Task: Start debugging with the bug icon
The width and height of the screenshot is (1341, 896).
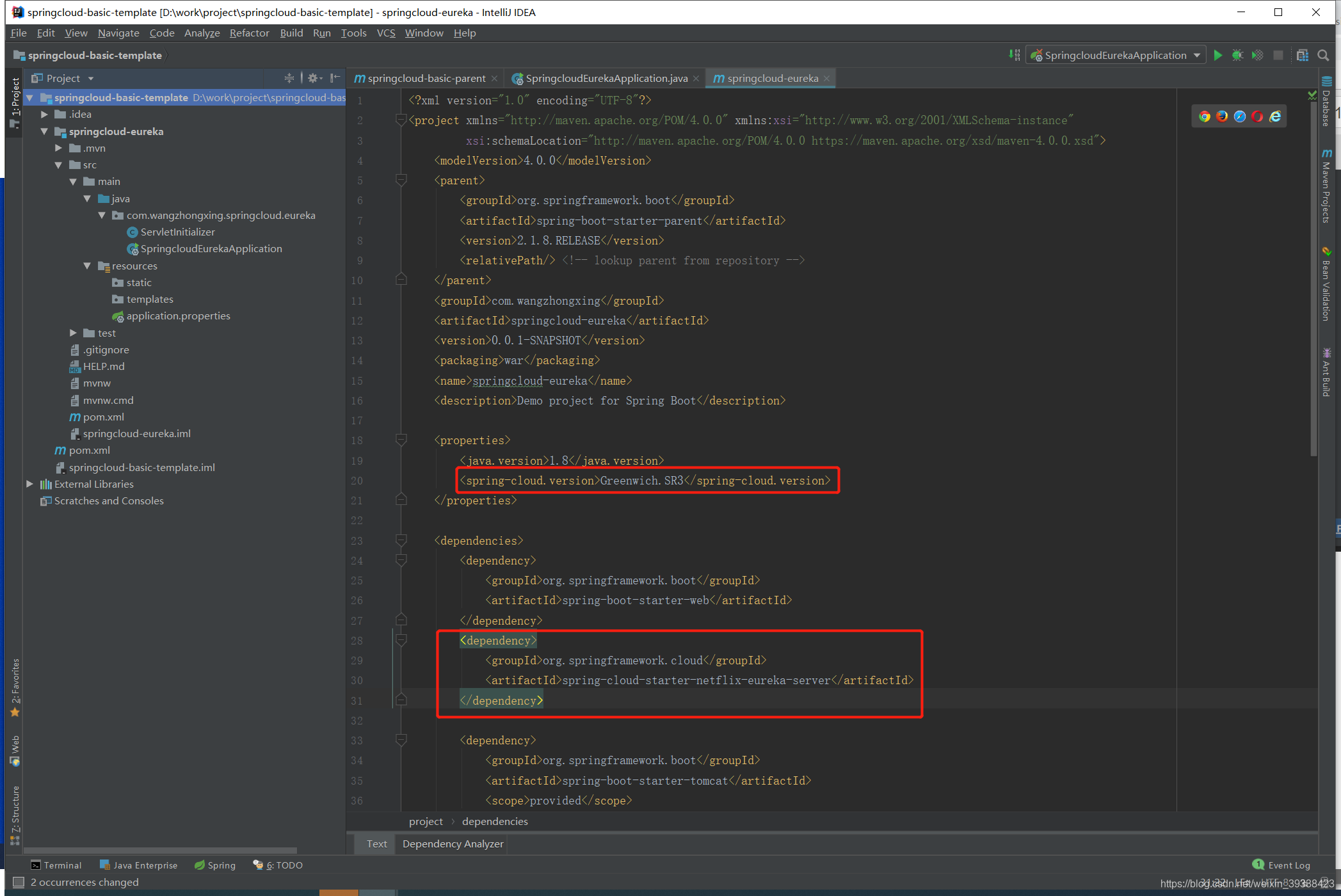Action: point(1237,56)
